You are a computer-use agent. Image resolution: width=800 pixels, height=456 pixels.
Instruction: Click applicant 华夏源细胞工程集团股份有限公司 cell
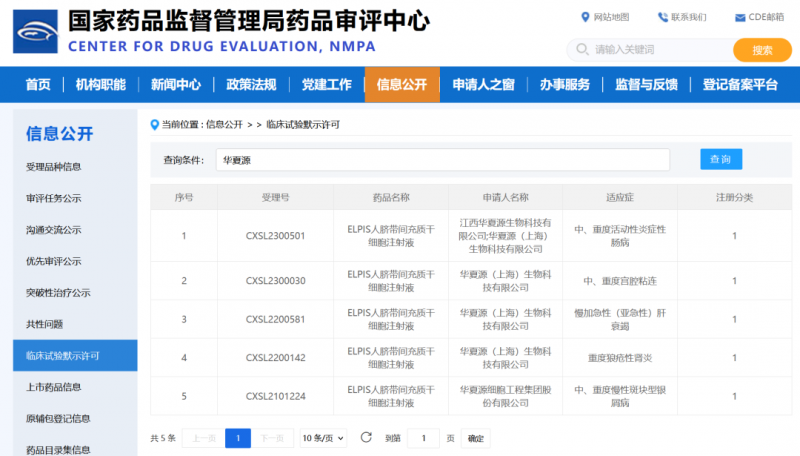click(x=506, y=396)
